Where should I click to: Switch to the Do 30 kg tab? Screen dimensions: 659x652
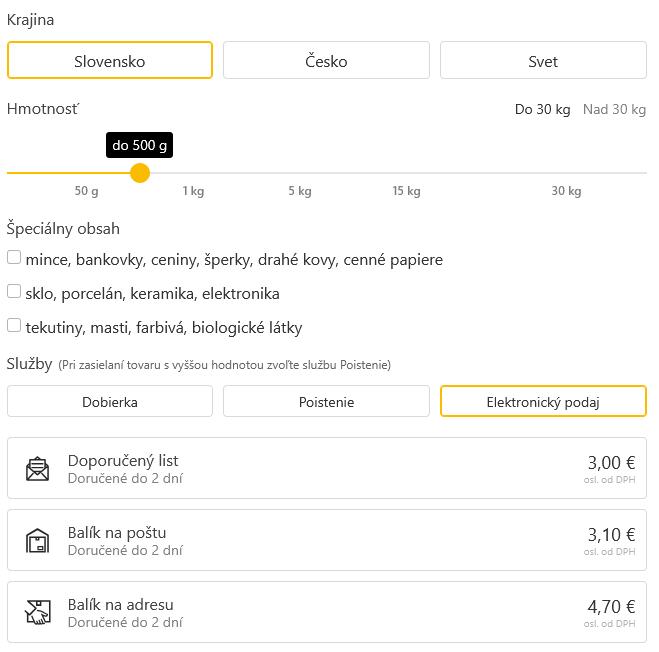click(x=542, y=109)
